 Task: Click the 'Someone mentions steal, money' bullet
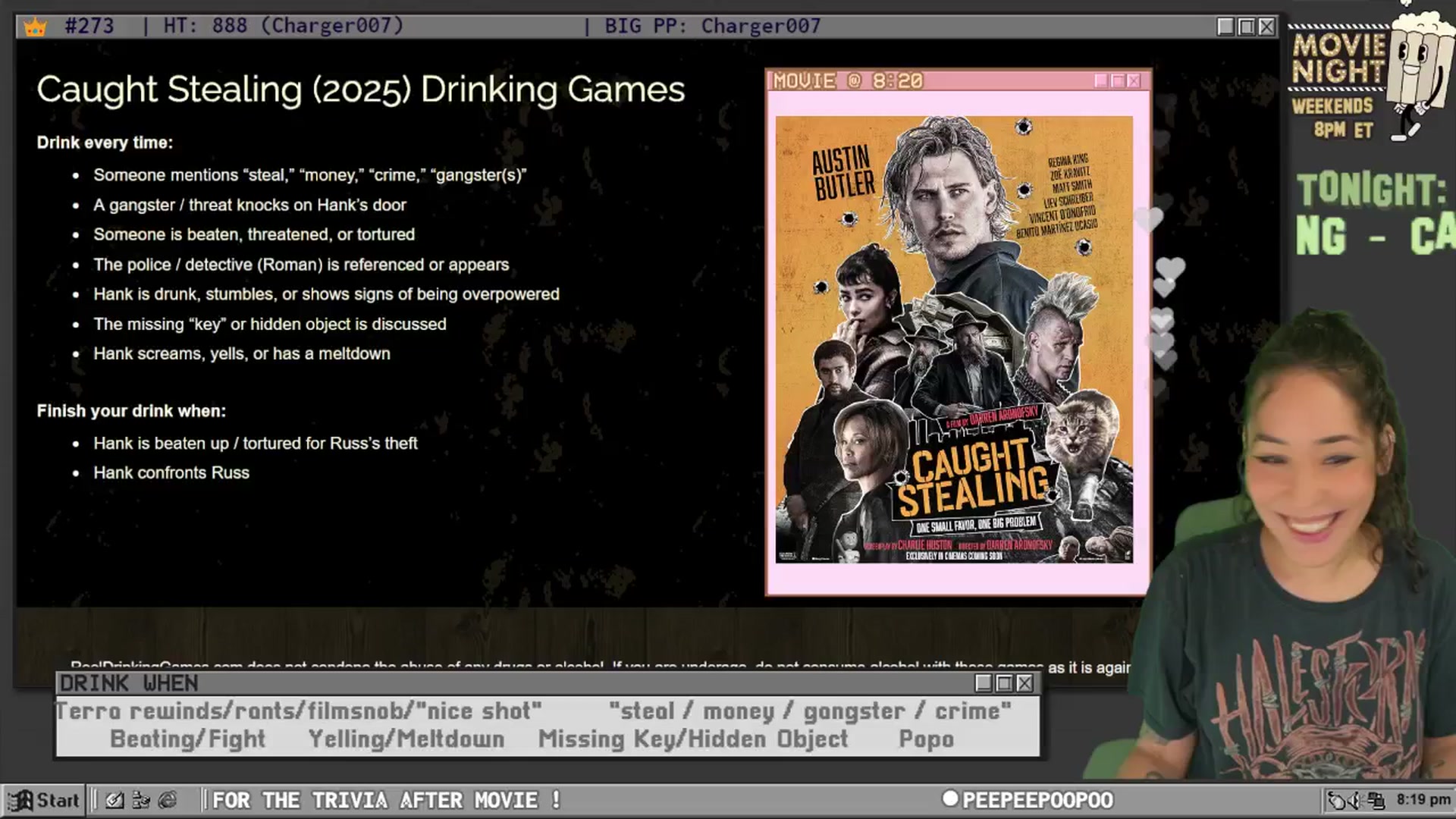click(309, 175)
